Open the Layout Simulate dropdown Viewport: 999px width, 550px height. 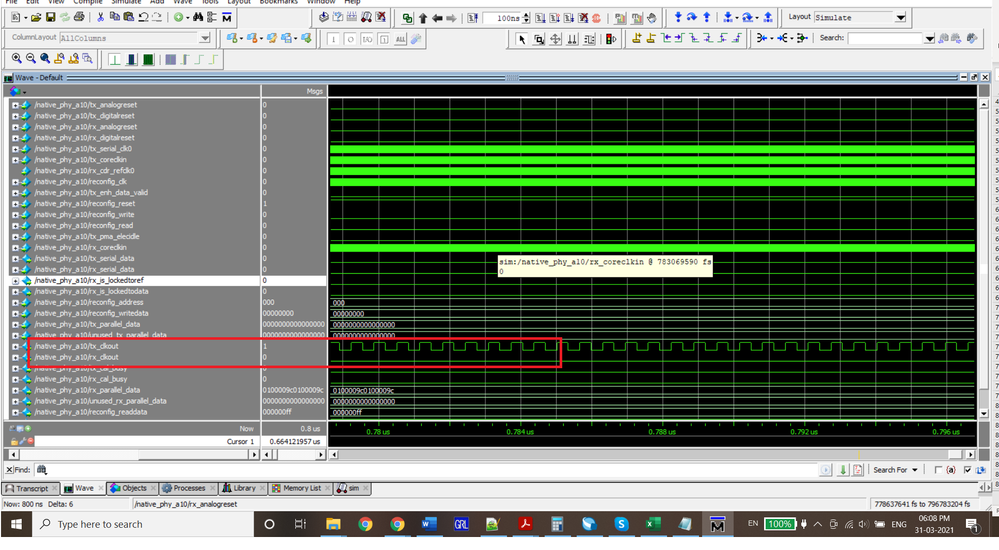click(900, 18)
